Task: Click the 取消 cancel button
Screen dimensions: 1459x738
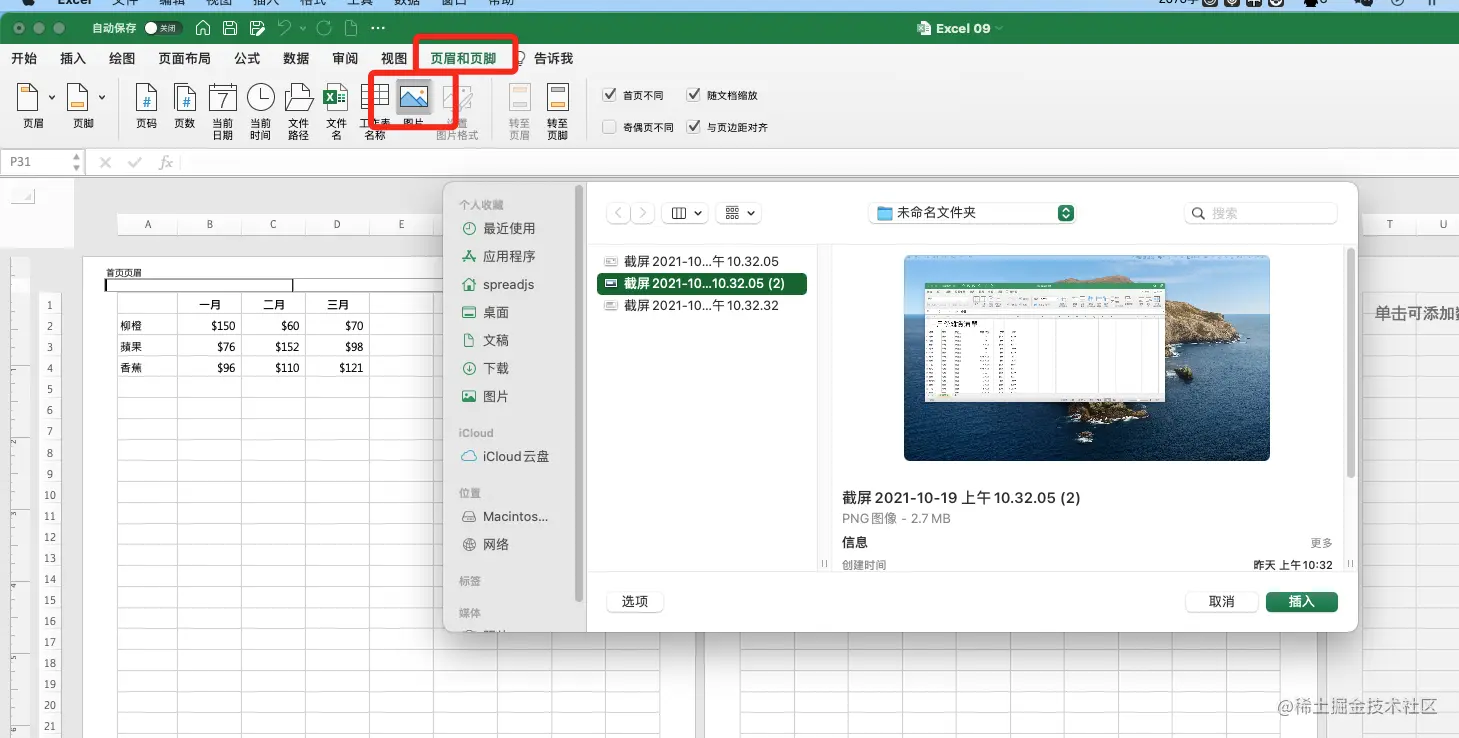Action: pyautogui.click(x=1221, y=602)
